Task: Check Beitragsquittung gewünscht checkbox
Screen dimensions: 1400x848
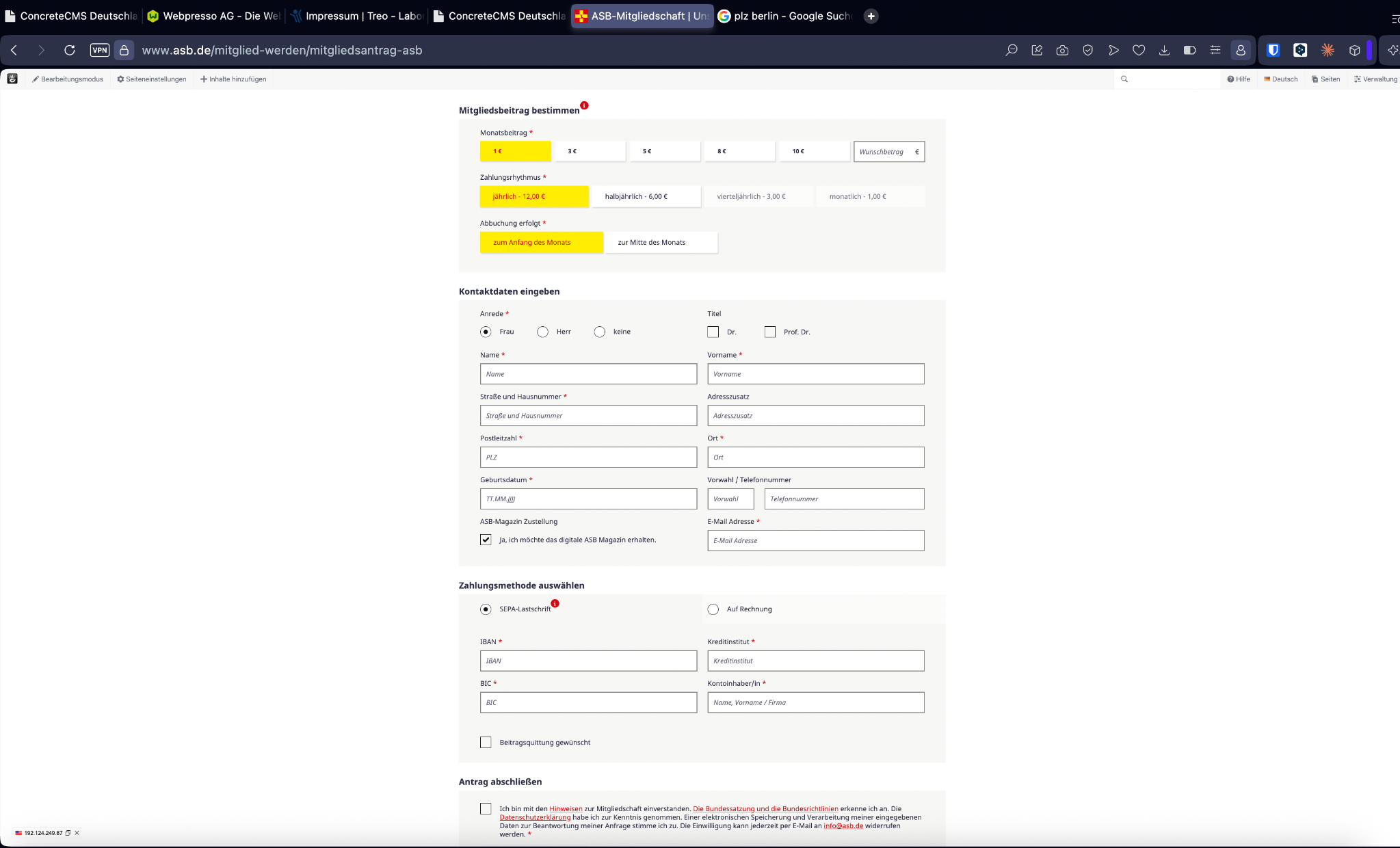Action: pos(486,743)
